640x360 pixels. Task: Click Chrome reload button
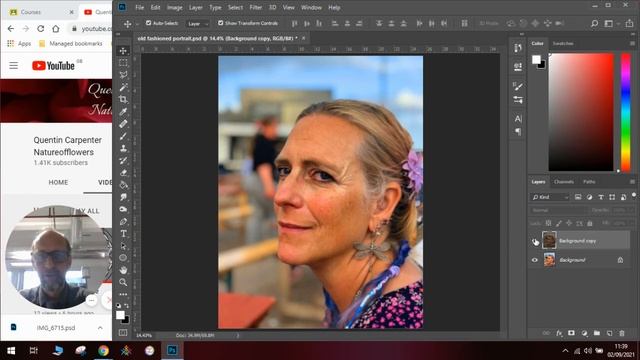40,29
